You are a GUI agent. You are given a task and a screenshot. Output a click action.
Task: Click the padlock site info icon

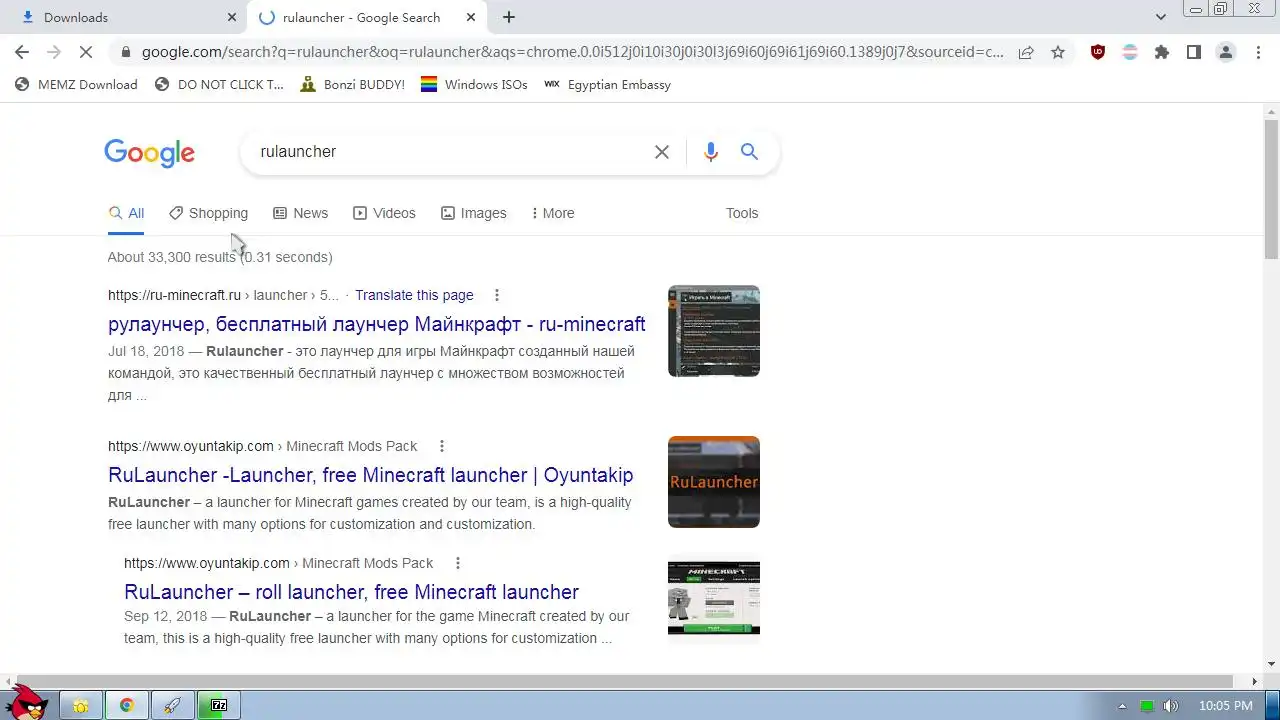[125, 52]
